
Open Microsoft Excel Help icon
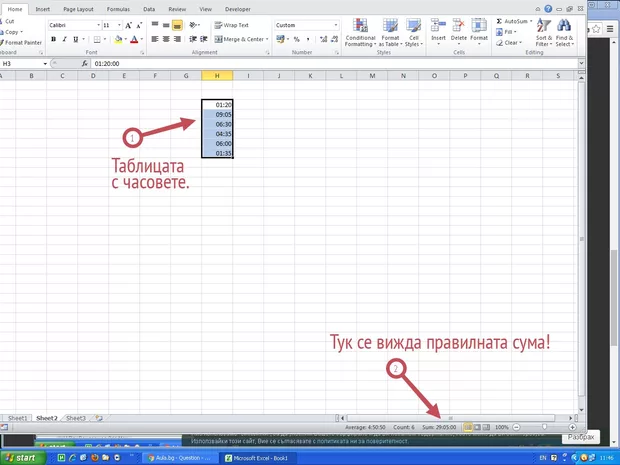[x=548, y=9]
